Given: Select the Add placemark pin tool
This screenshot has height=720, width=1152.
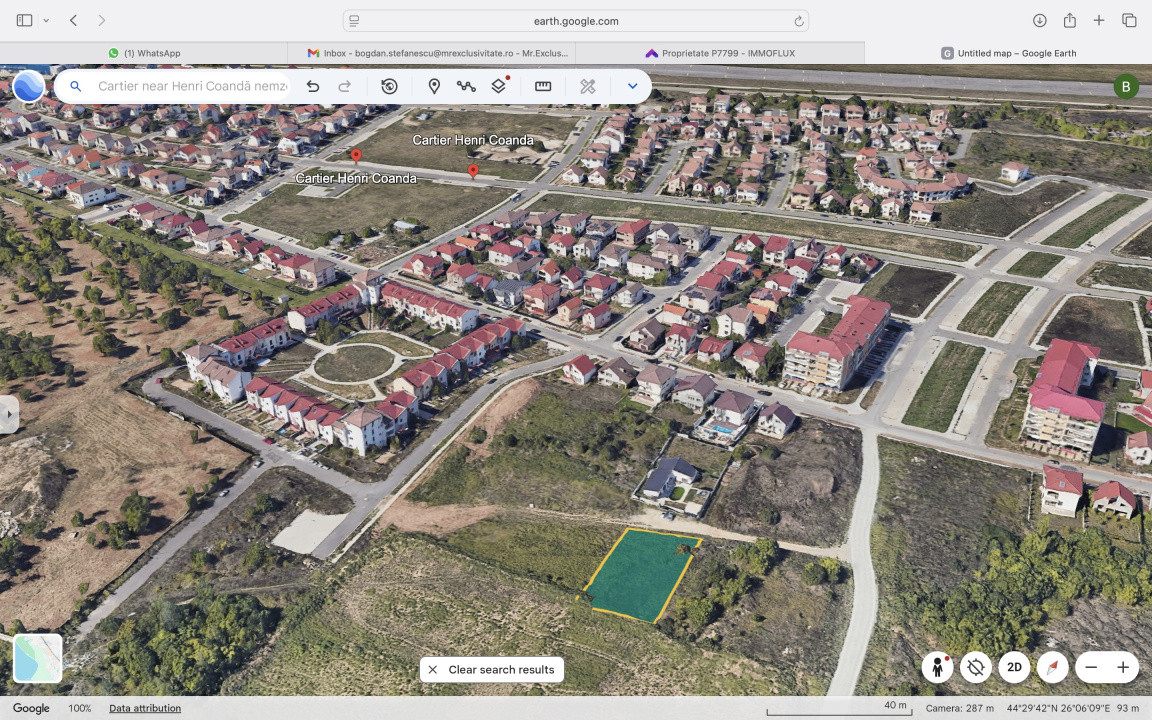Looking at the screenshot, I should (x=434, y=87).
